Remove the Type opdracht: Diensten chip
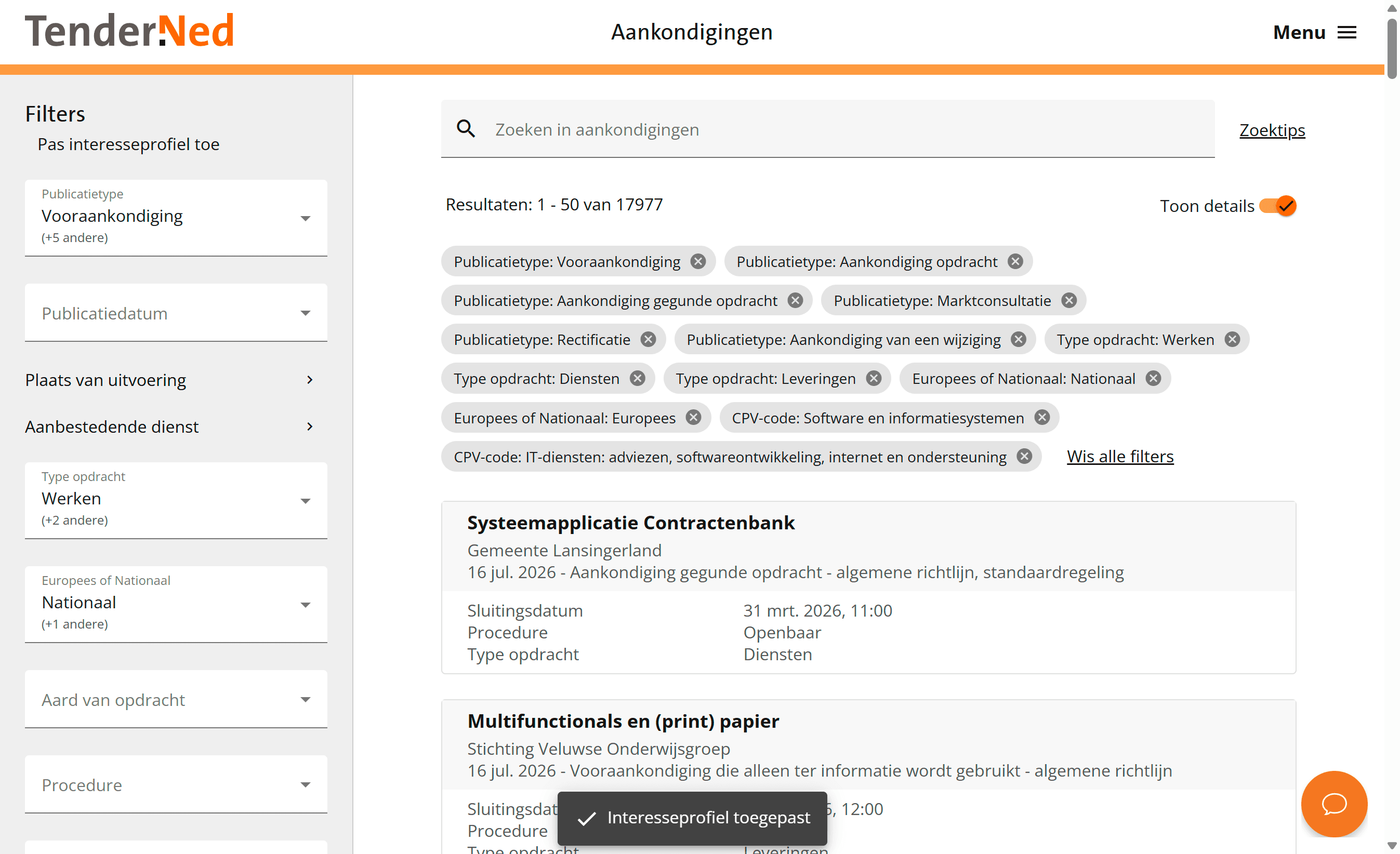Image resolution: width=1400 pixels, height=854 pixels. tap(638, 378)
